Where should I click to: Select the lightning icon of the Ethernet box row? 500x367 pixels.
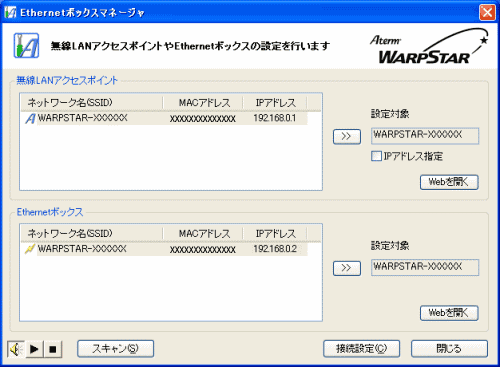(x=30, y=249)
